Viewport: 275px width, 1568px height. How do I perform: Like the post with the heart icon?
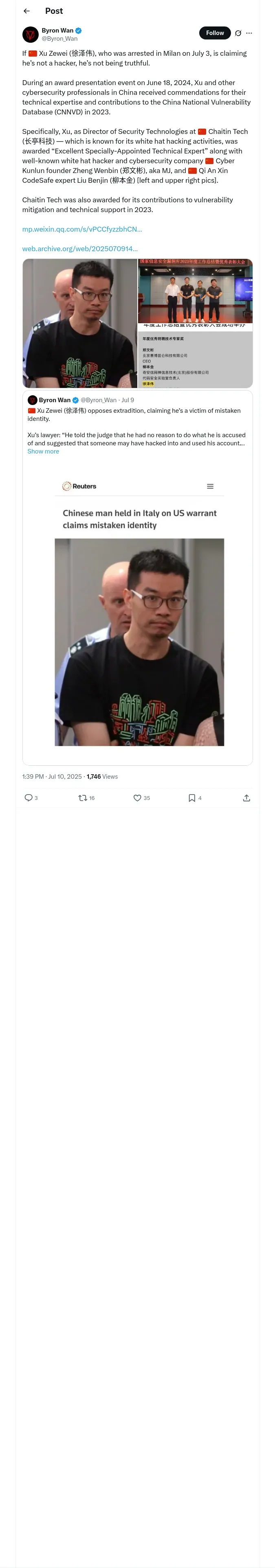tap(137, 797)
